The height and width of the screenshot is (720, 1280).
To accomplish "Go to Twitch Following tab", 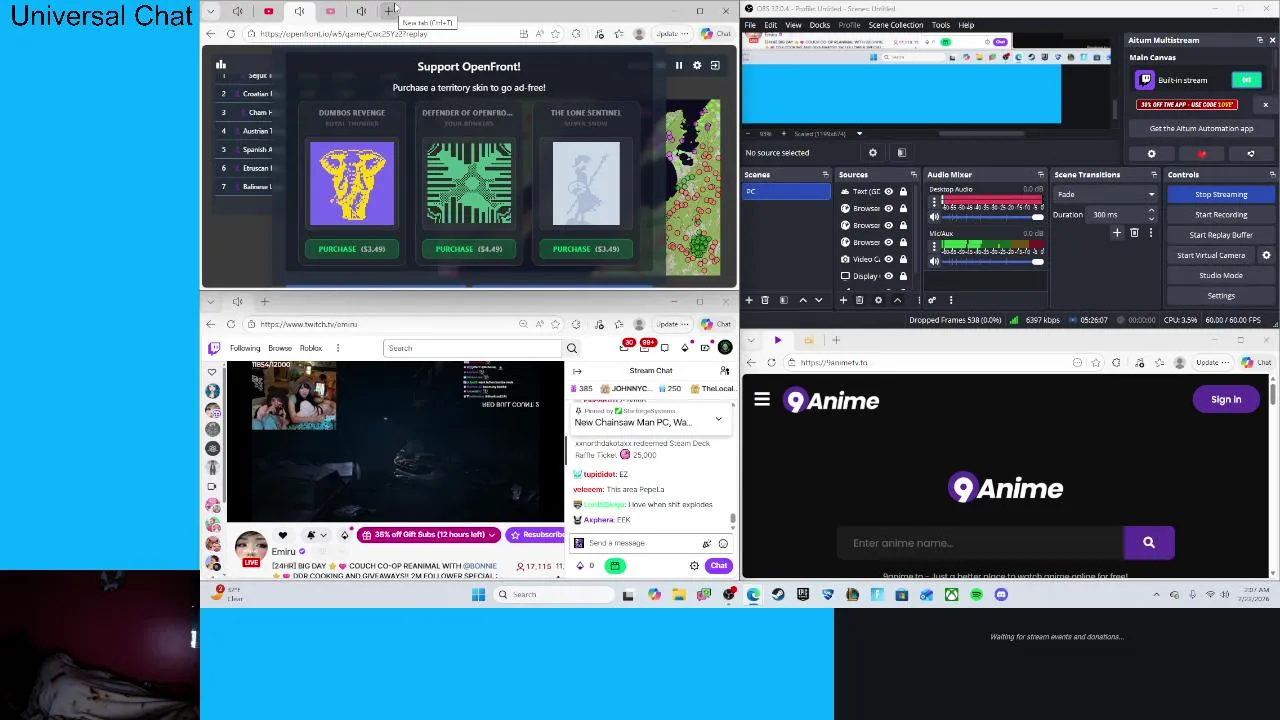I will (245, 348).
